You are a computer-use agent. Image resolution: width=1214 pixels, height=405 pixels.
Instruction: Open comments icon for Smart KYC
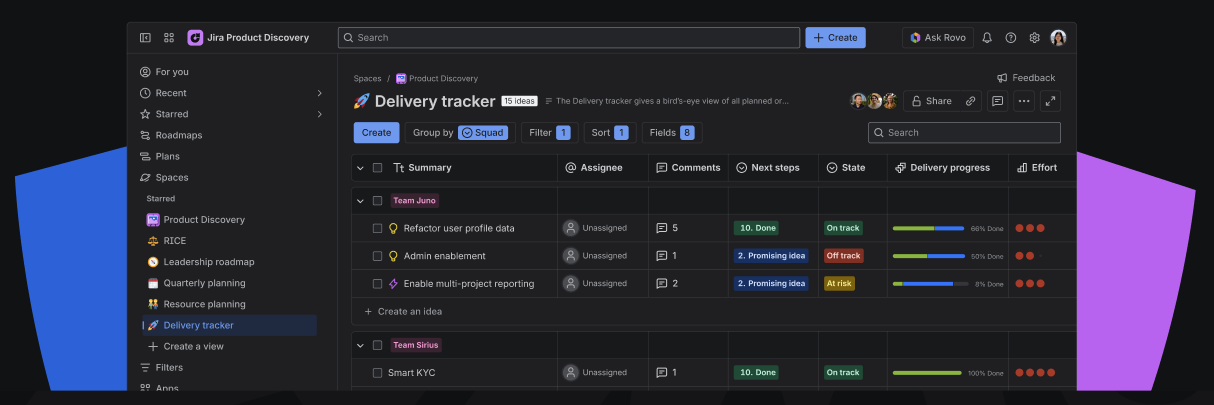[662, 373]
